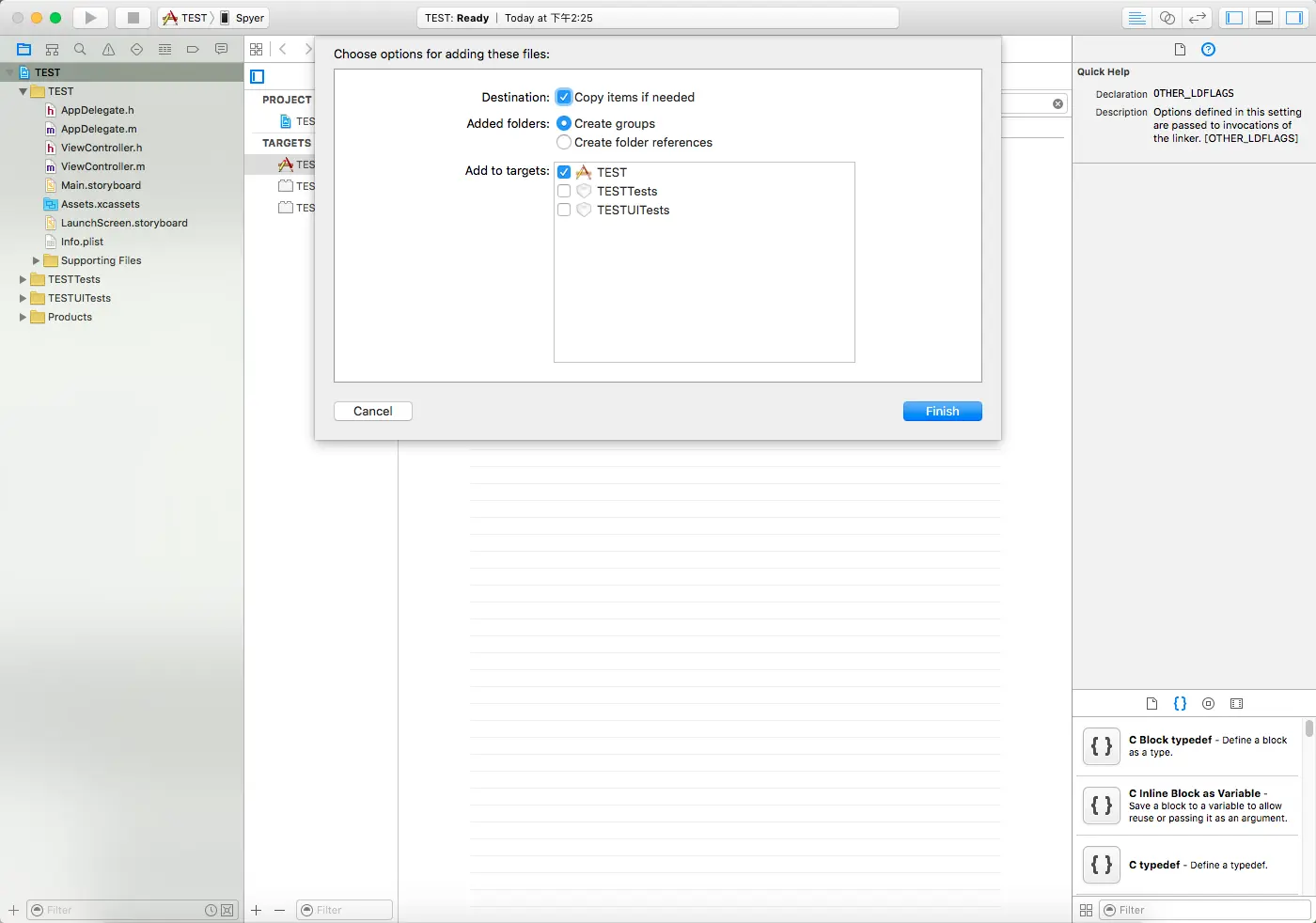Stop the running scheme
The height and width of the screenshot is (923, 1316).
tap(133, 18)
